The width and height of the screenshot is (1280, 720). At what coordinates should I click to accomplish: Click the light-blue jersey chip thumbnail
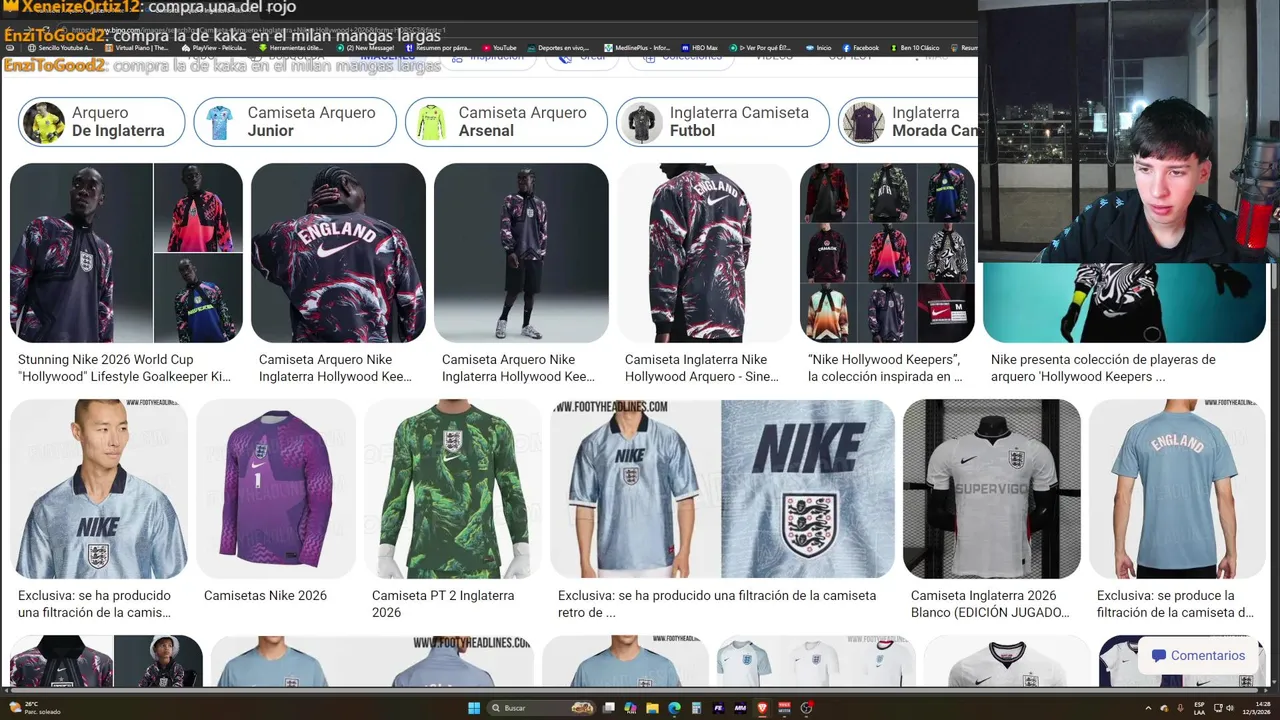click(x=220, y=122)
